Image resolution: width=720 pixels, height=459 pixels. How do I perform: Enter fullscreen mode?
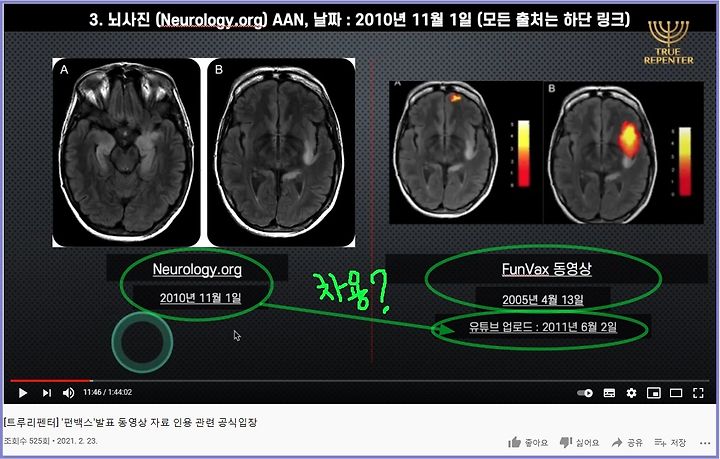tap(698, 393)
